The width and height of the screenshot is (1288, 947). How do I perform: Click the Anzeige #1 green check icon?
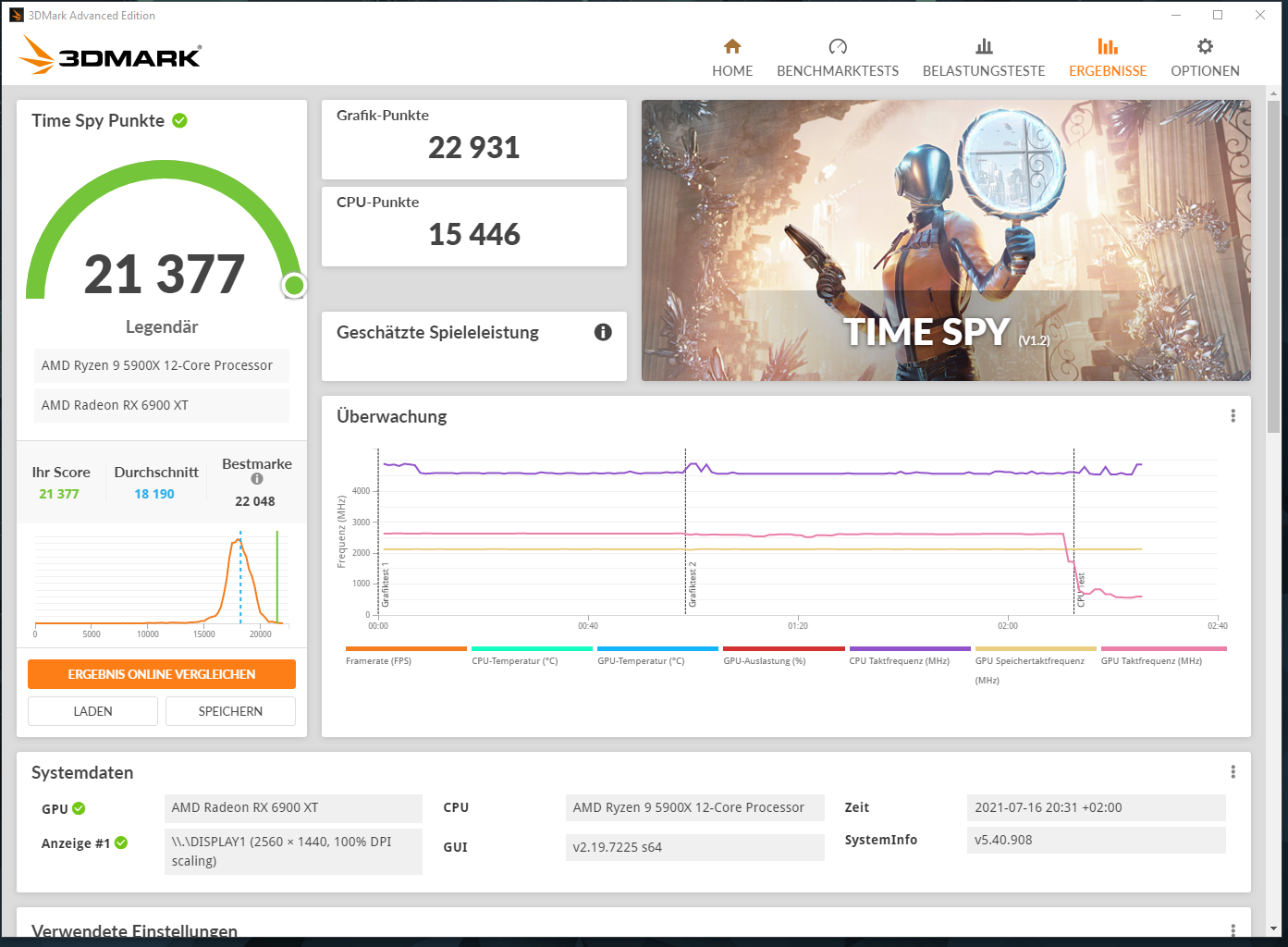[x=121, y=842]
